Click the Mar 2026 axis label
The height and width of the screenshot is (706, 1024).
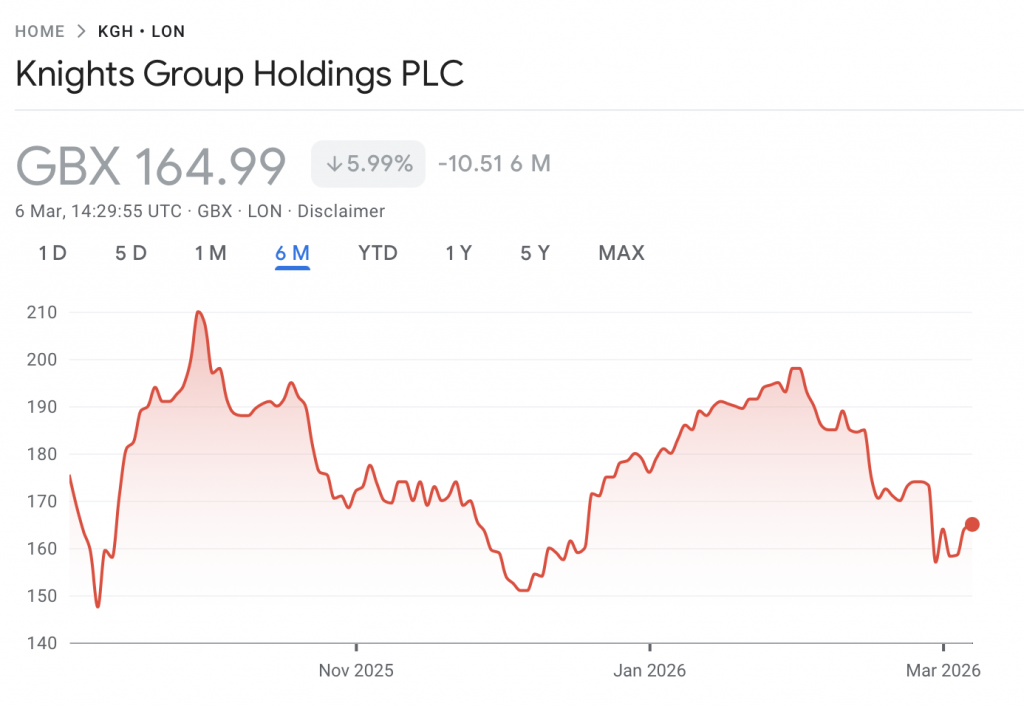946,670
